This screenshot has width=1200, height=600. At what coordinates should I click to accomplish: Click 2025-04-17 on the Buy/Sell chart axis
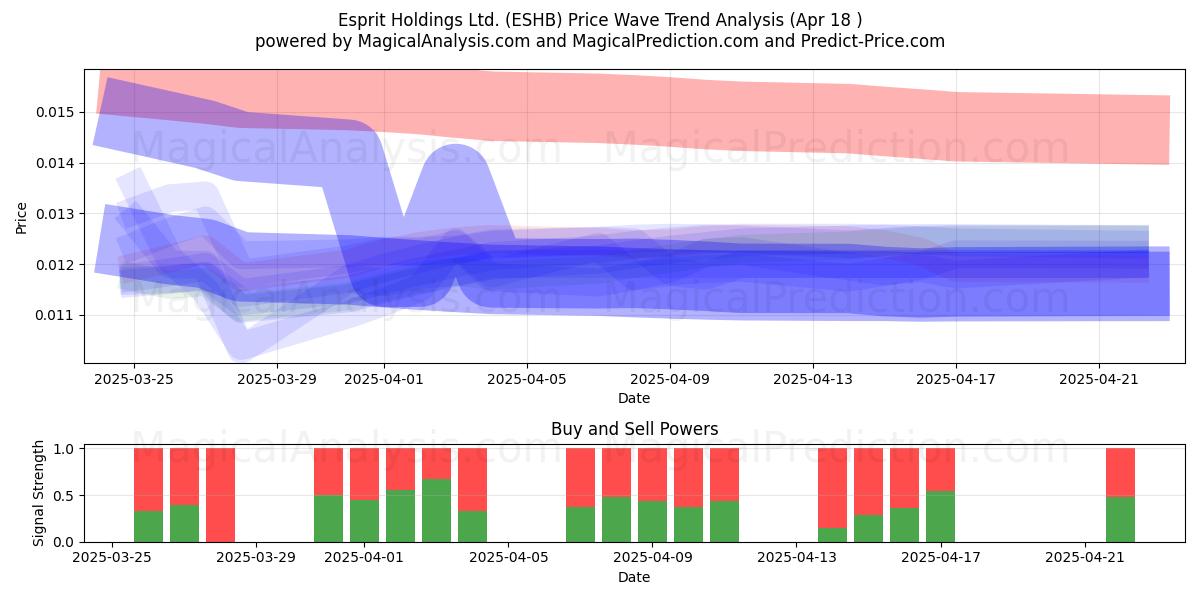pos(939,559)
